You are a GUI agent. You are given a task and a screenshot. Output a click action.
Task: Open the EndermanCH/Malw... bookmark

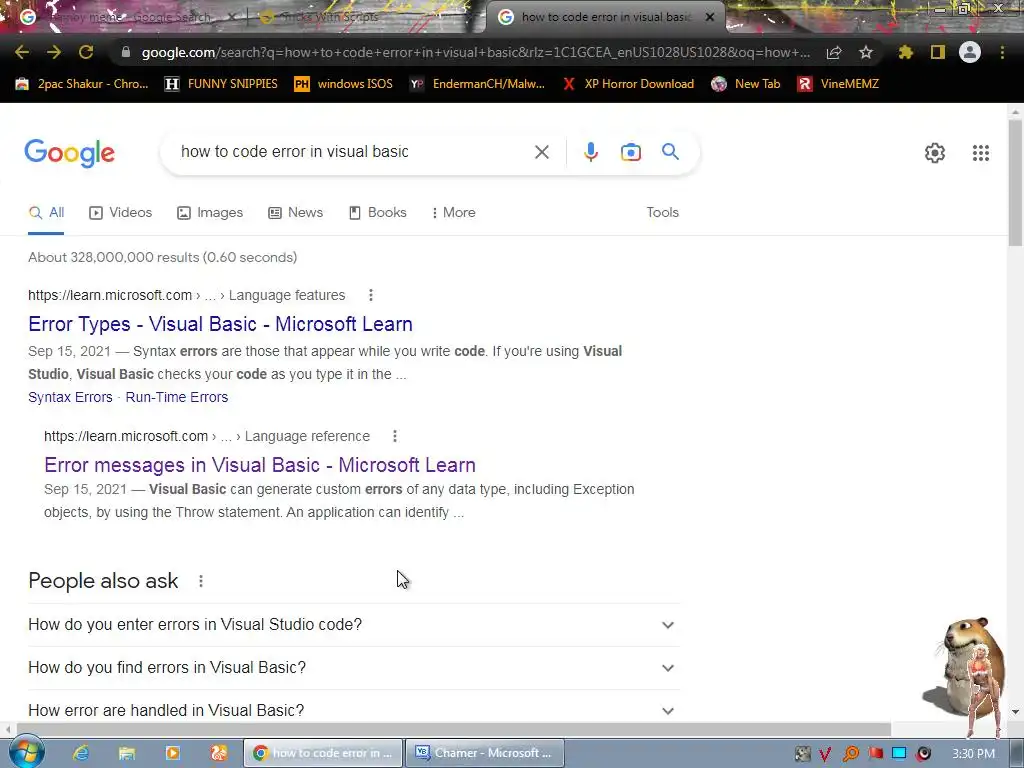477,84
